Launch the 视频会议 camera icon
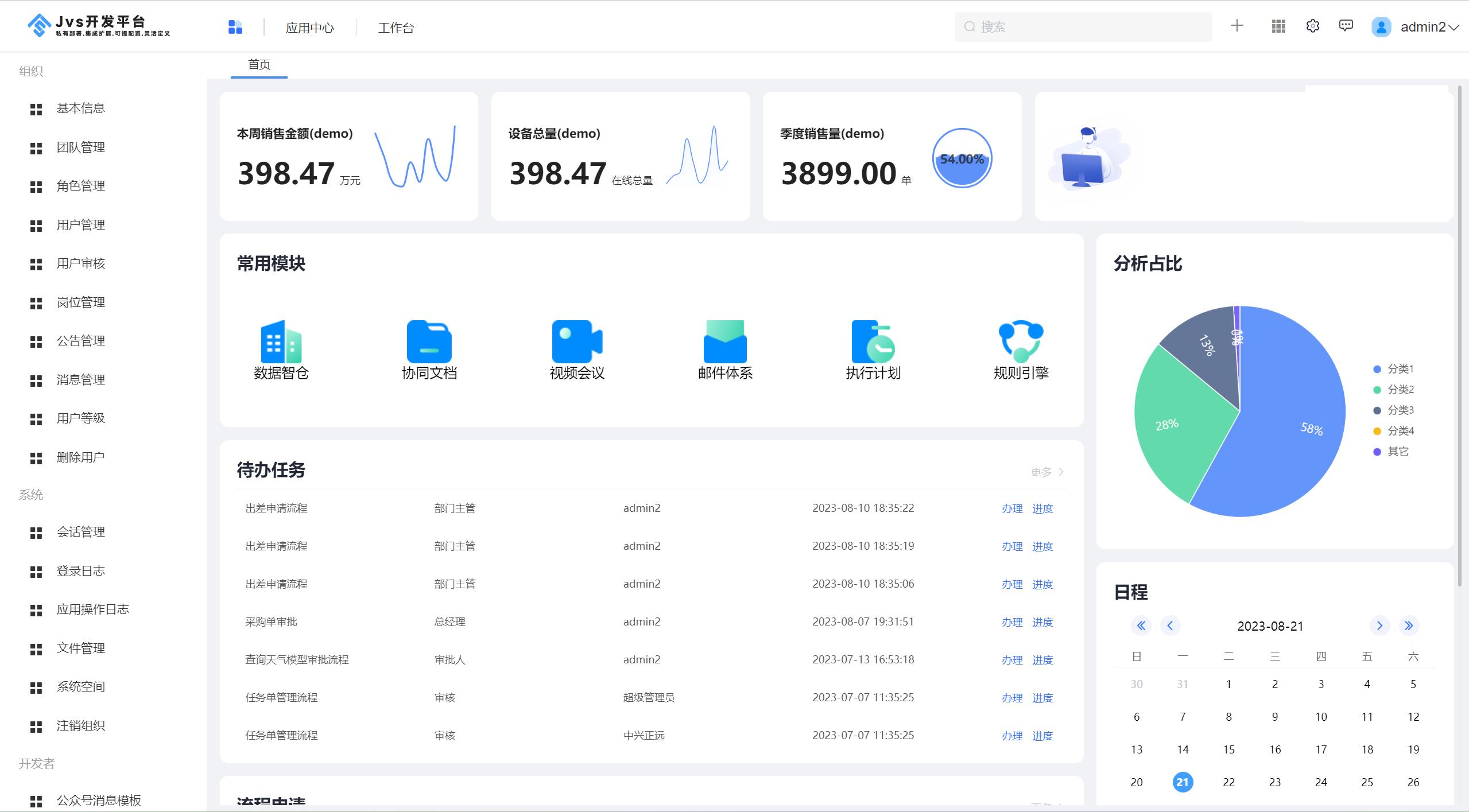 [x=577, y=342]
